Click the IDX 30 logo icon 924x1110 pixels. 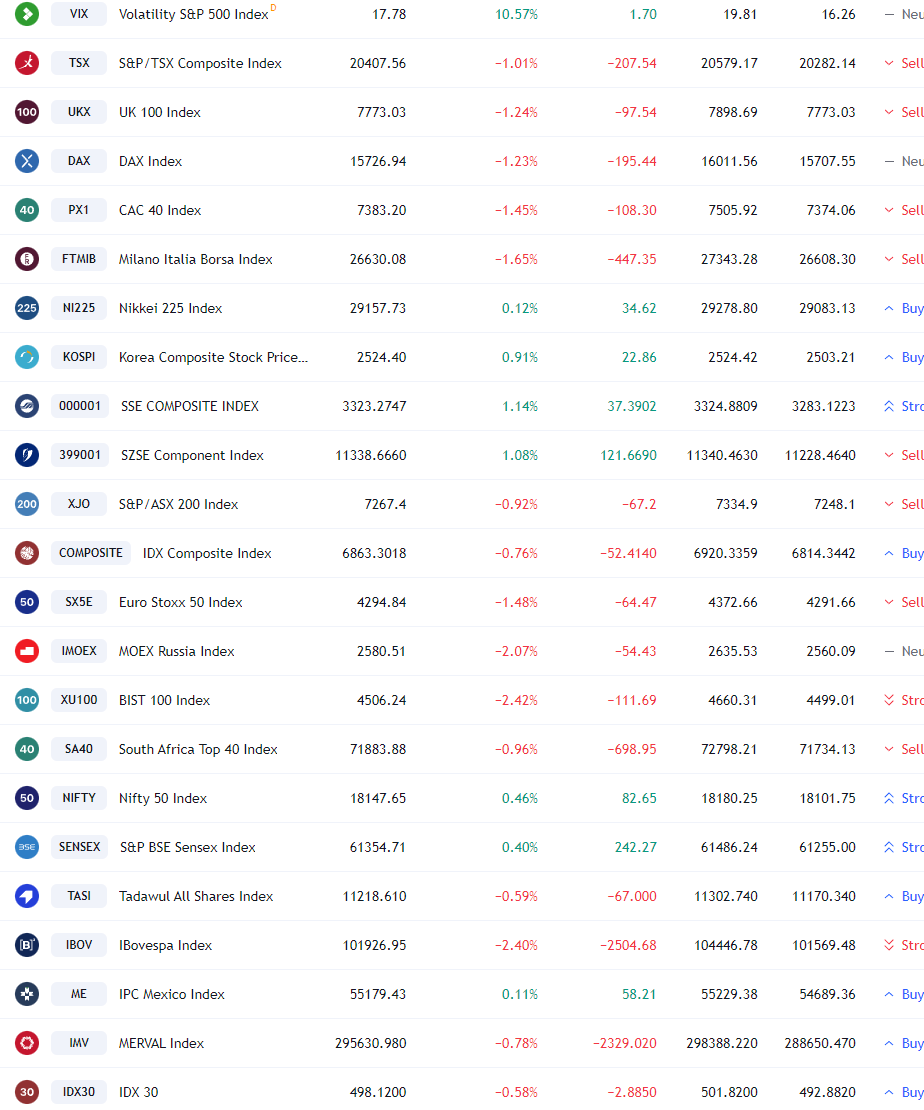pos(27,1092)
